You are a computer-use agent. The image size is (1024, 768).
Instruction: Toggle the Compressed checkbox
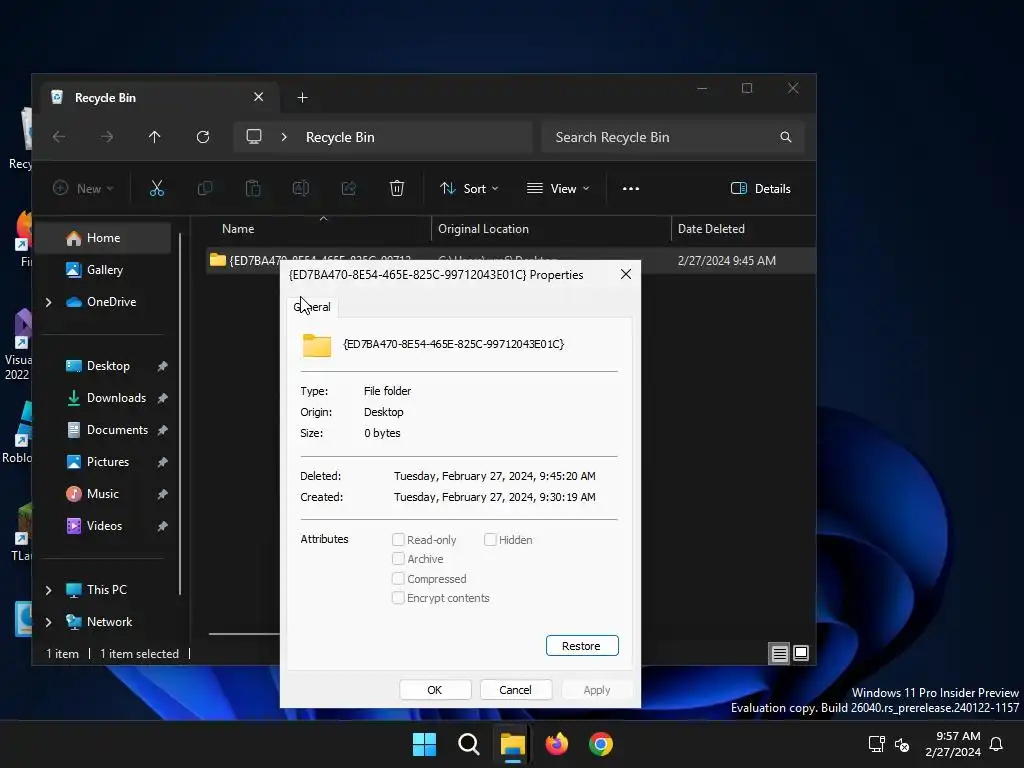click(398, 579)
